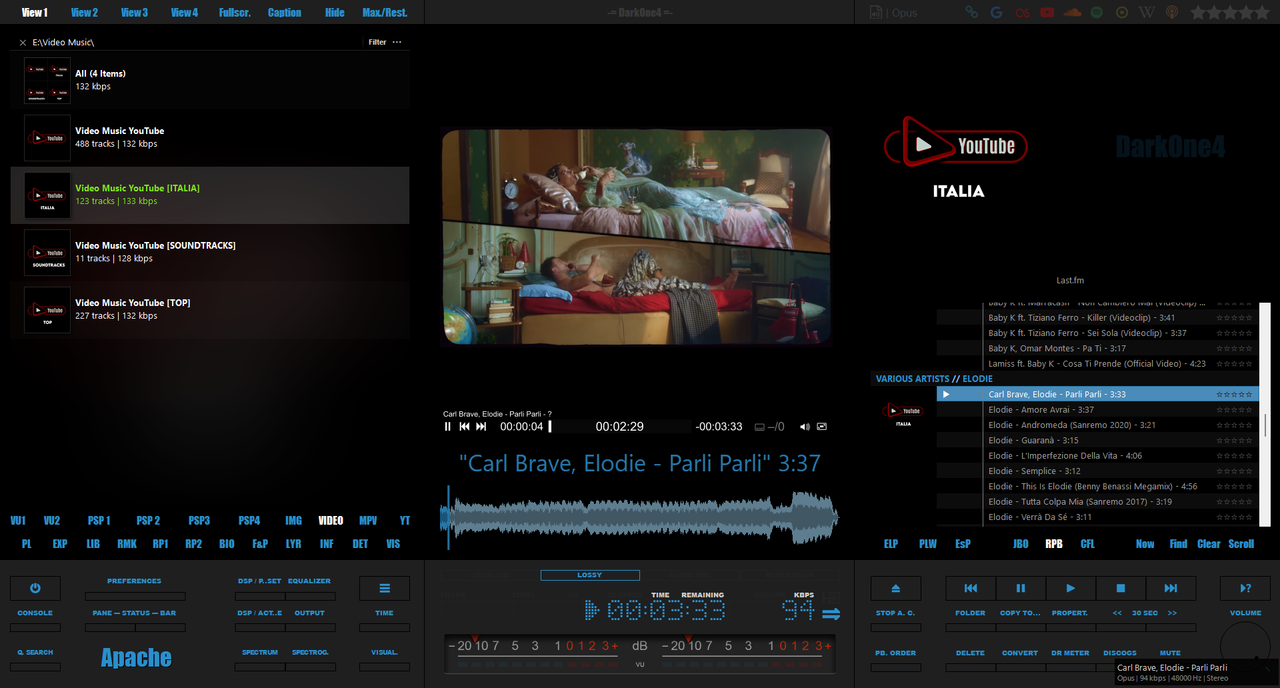Click the eject open button
This screenshot has width=1280, height=688.
tap(895, 588)
